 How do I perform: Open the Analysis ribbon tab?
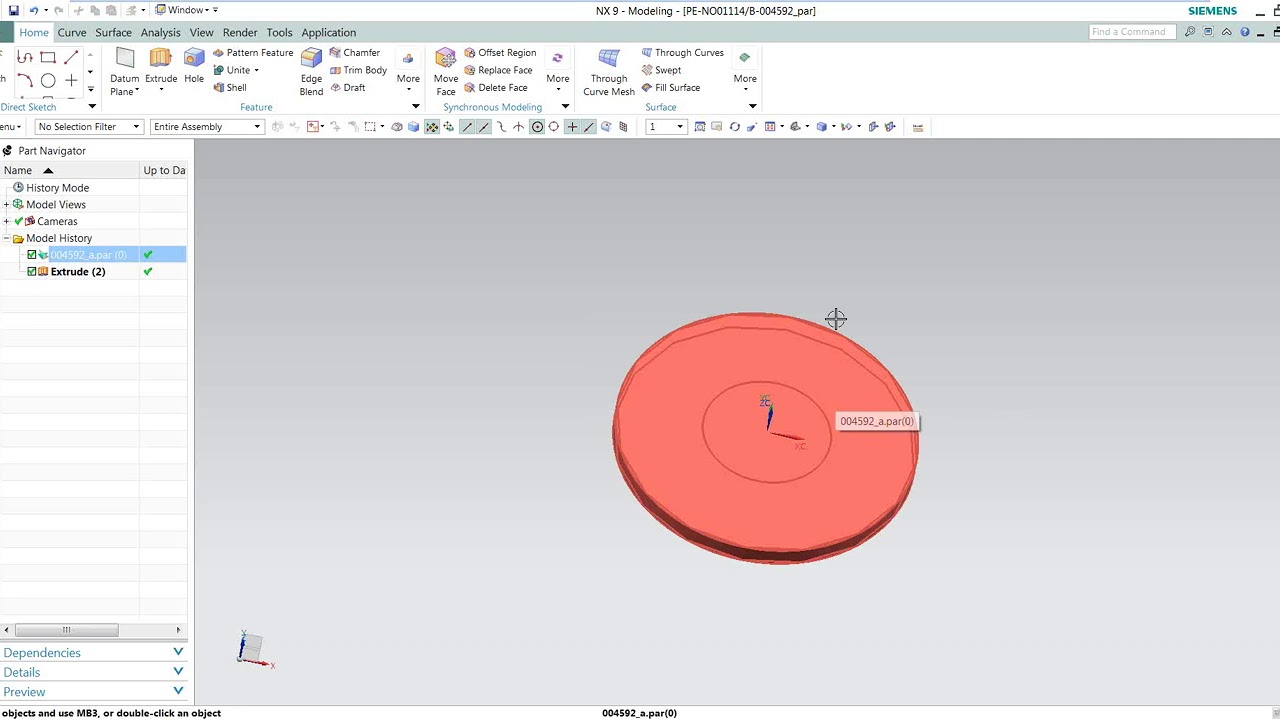(160, 33)
